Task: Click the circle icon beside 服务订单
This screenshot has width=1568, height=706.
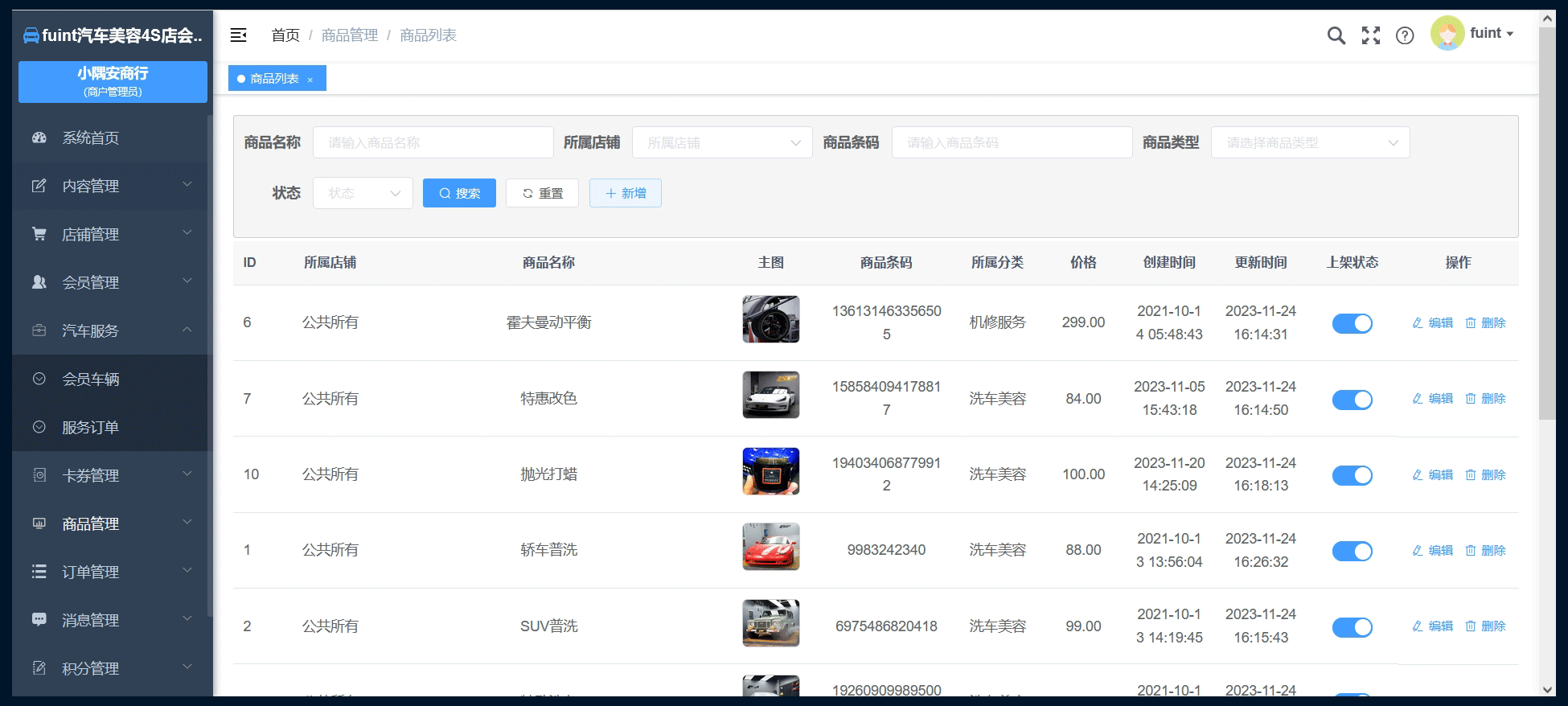Action: click(x=39, y=427)
